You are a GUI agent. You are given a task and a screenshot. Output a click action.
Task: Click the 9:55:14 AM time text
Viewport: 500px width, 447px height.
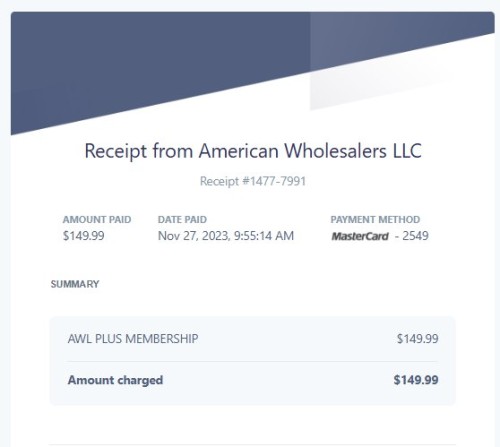coord(264,236)
